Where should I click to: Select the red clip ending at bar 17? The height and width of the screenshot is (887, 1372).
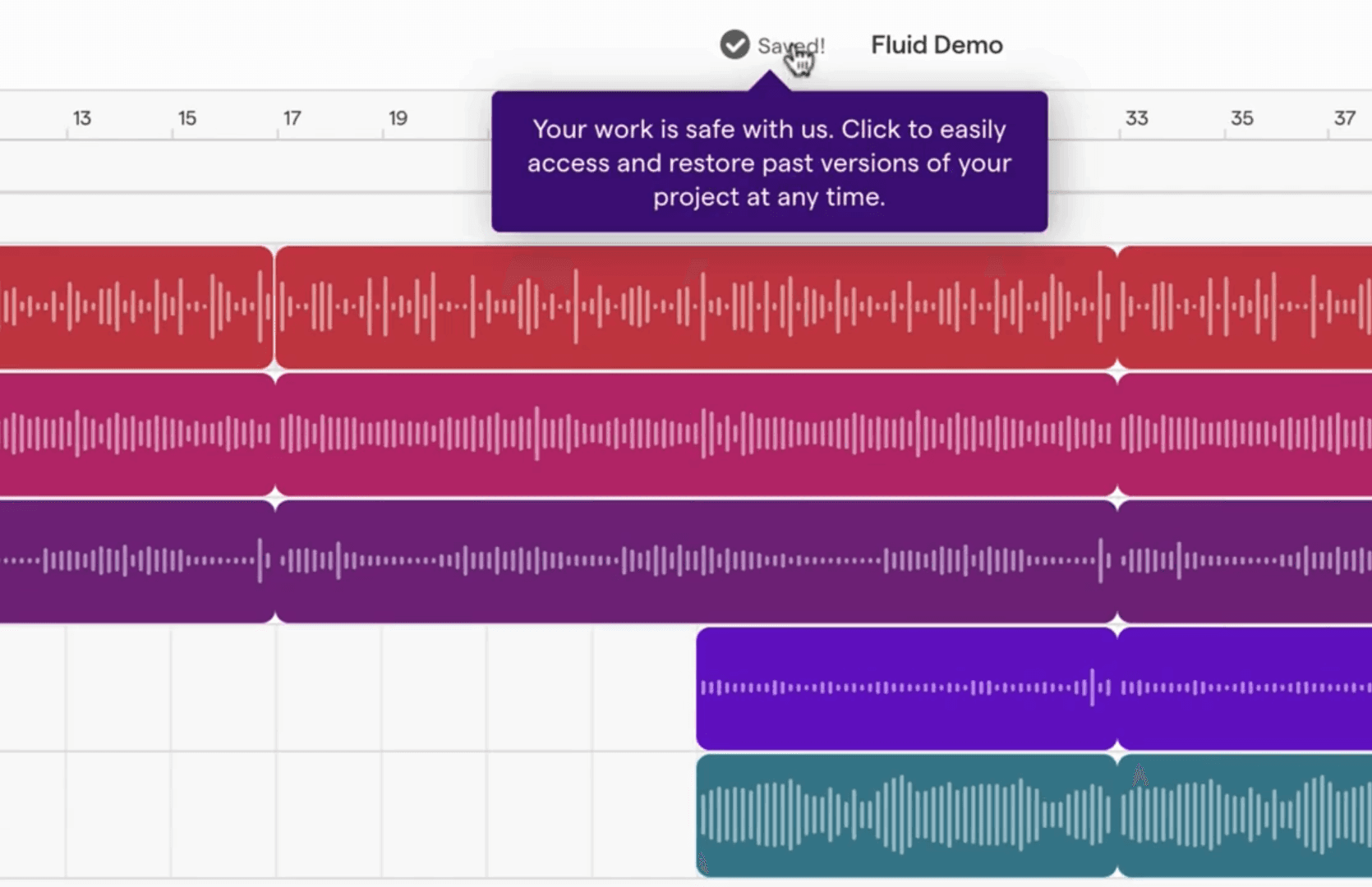coord(136,307)
